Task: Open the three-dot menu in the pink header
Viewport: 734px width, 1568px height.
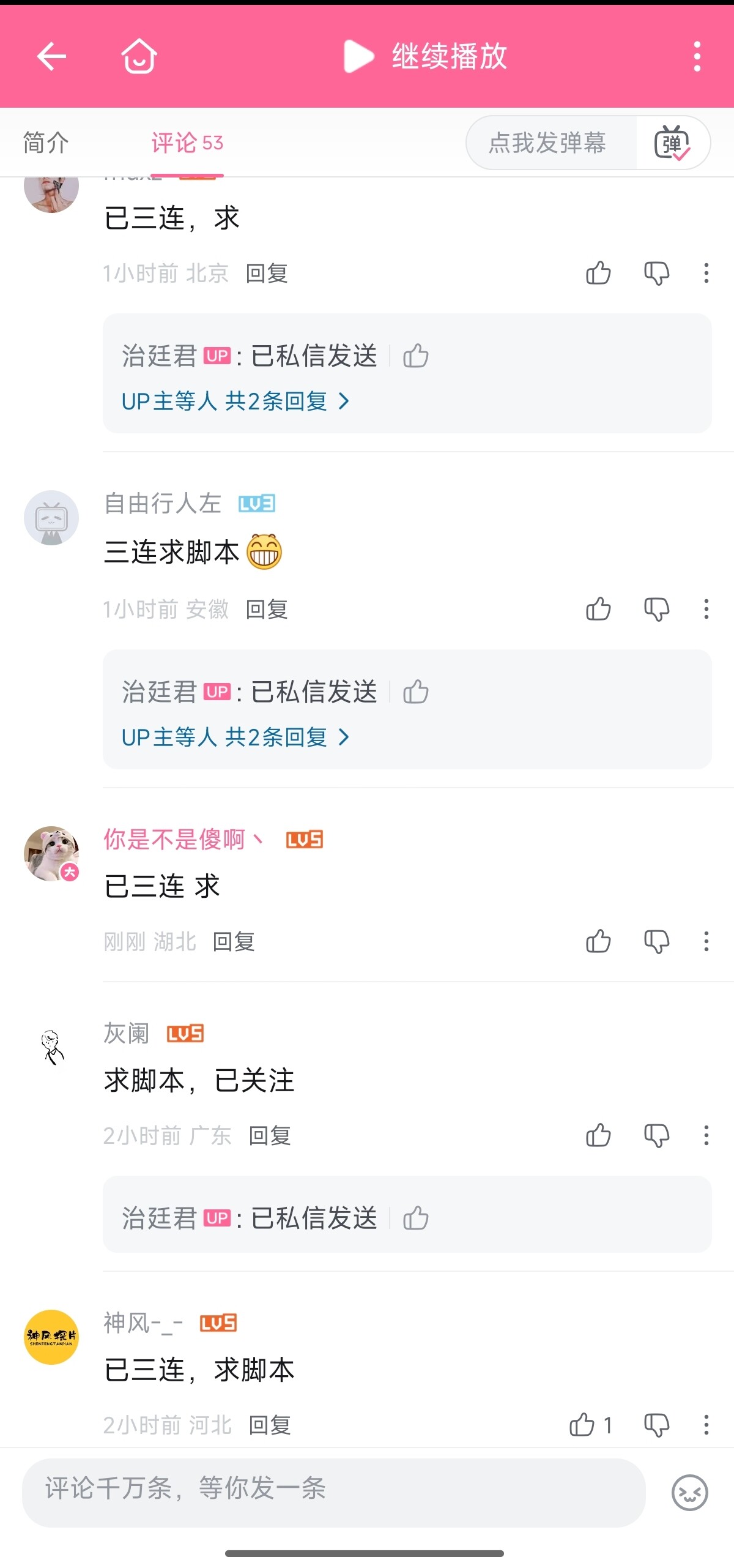Action: [697, 57]
